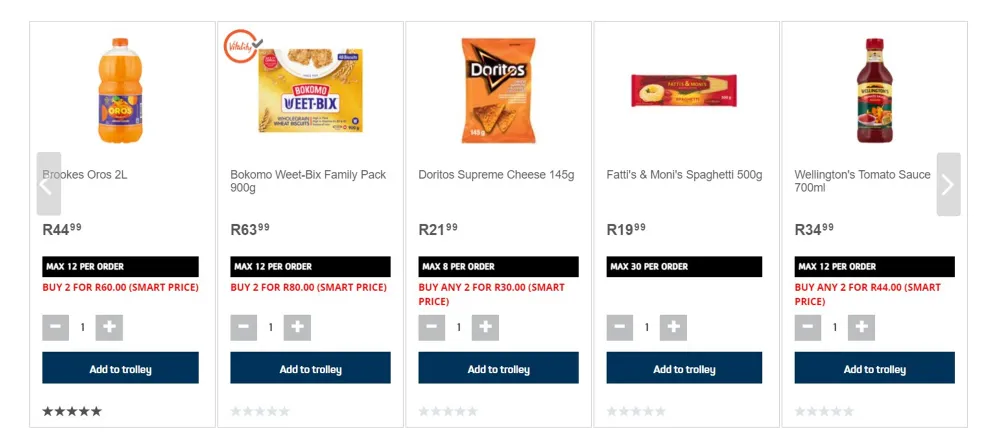1000x435 pixels.
Task: Click next carousel arrow
Action: [x=948, y=184]
